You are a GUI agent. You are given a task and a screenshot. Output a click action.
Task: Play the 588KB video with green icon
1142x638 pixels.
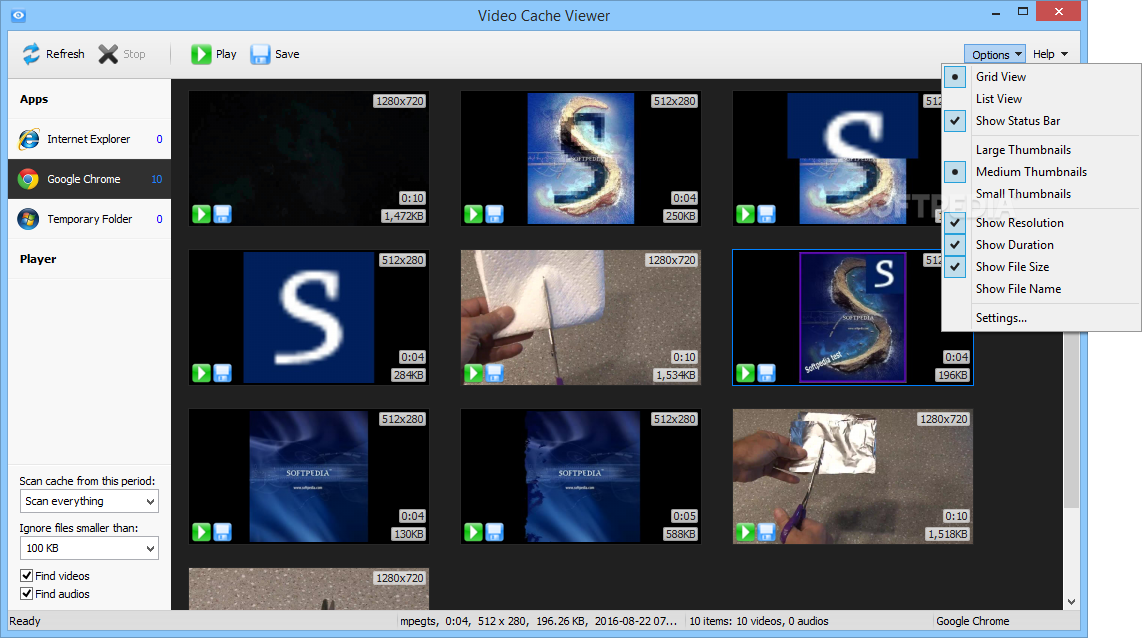[x=473, y=532]
